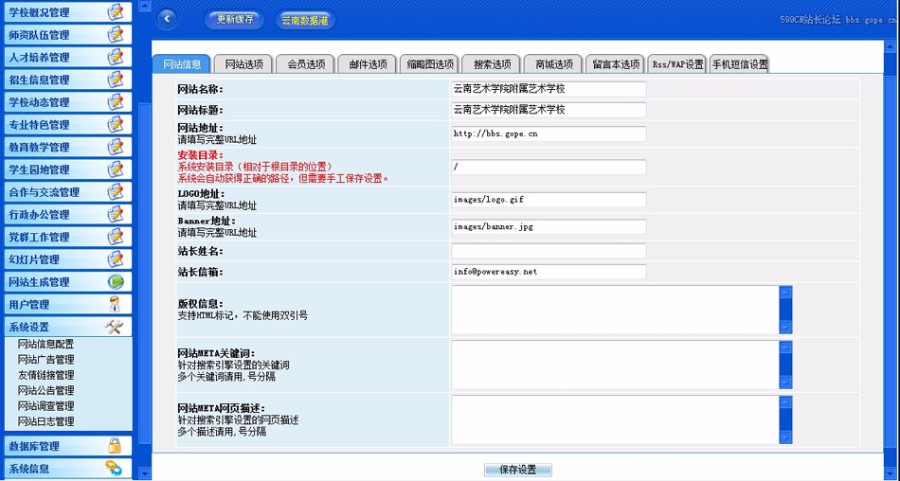Viewport: 900px width, 481px height.
Task: Open the 学校概况管理 menu section
Action: (x=68, y=12)
